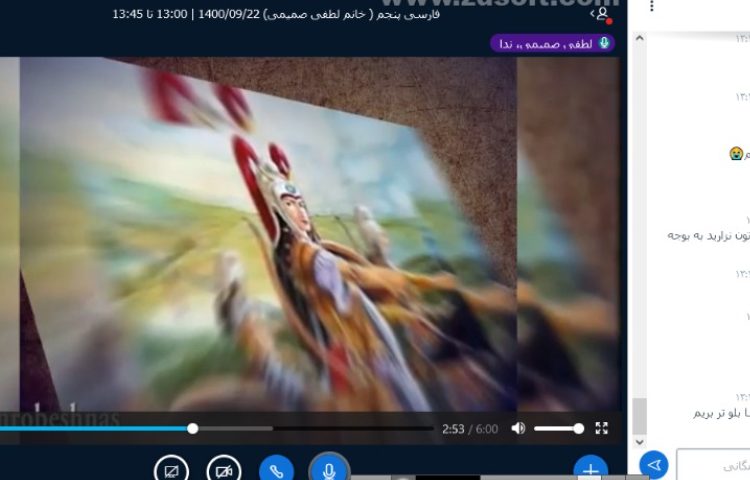Viewport: 750px width, 480px height.
Task: Toggle the microphone button
Action: click(x=329, y=469)
